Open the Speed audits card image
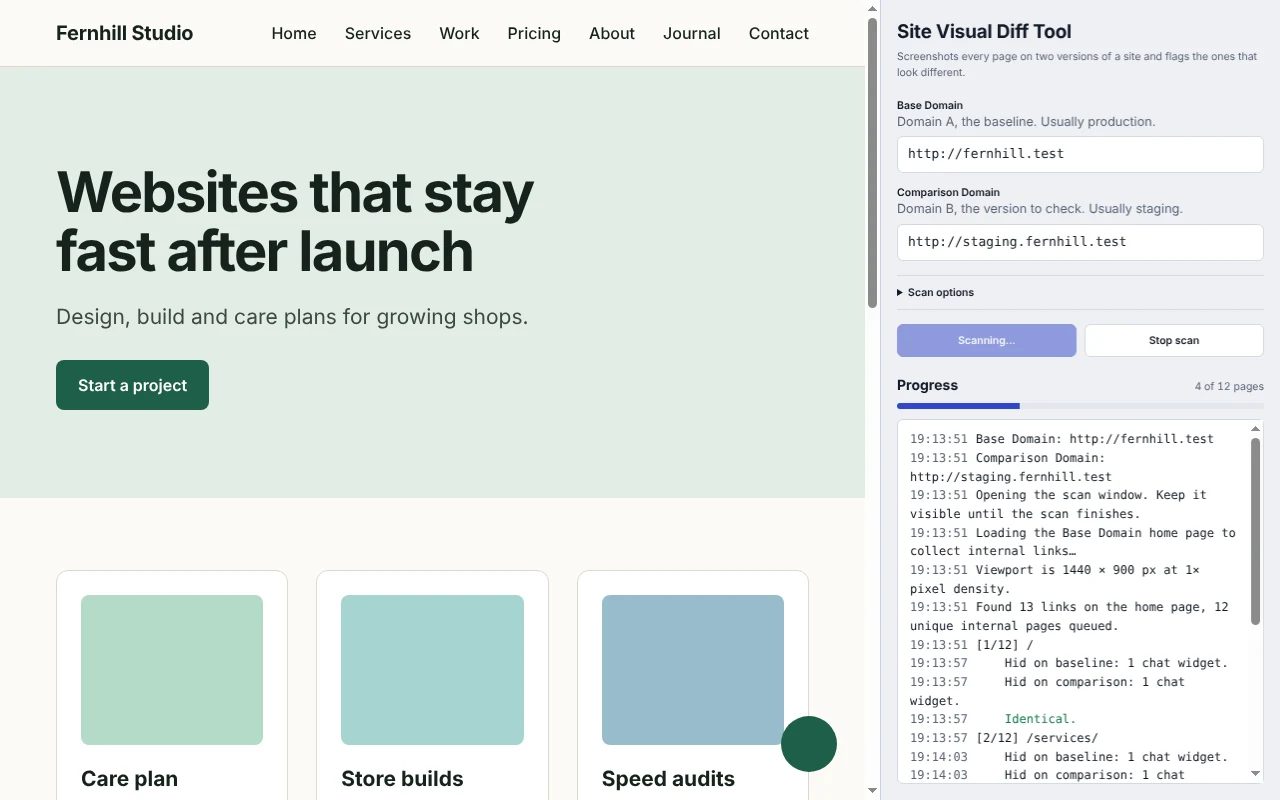Image resolution: width=1280 pixels, height=800 pixels. [x=693, y=670]
